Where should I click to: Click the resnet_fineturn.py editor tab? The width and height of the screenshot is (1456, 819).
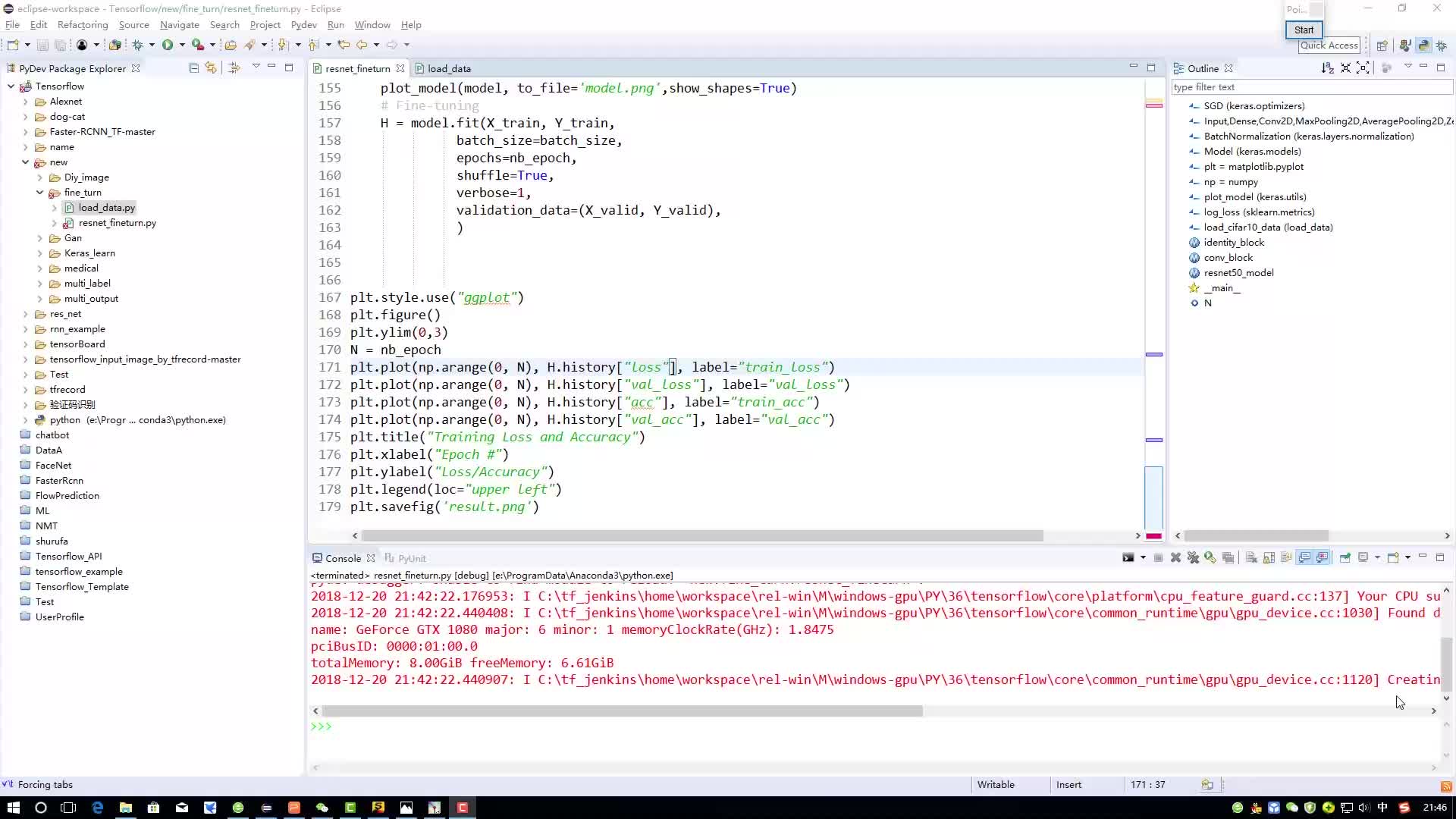[358, 68]
